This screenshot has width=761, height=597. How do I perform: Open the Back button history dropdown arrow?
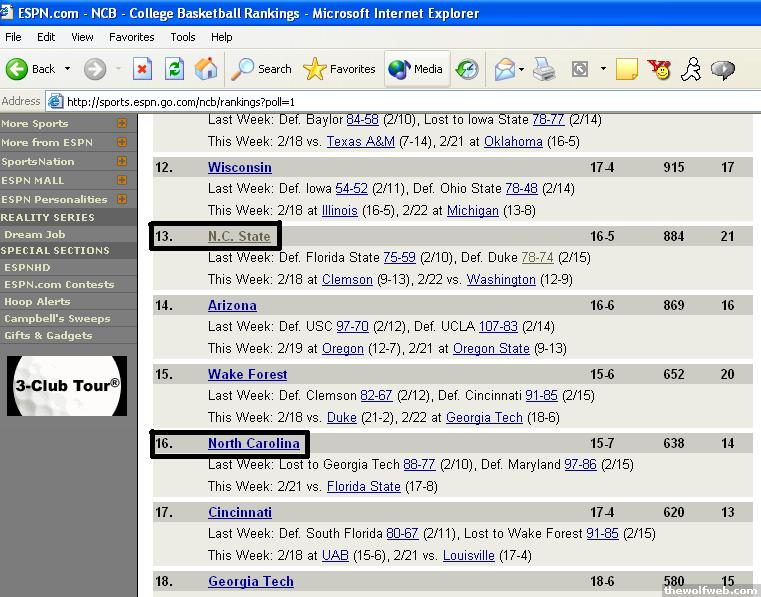point(68,69)
